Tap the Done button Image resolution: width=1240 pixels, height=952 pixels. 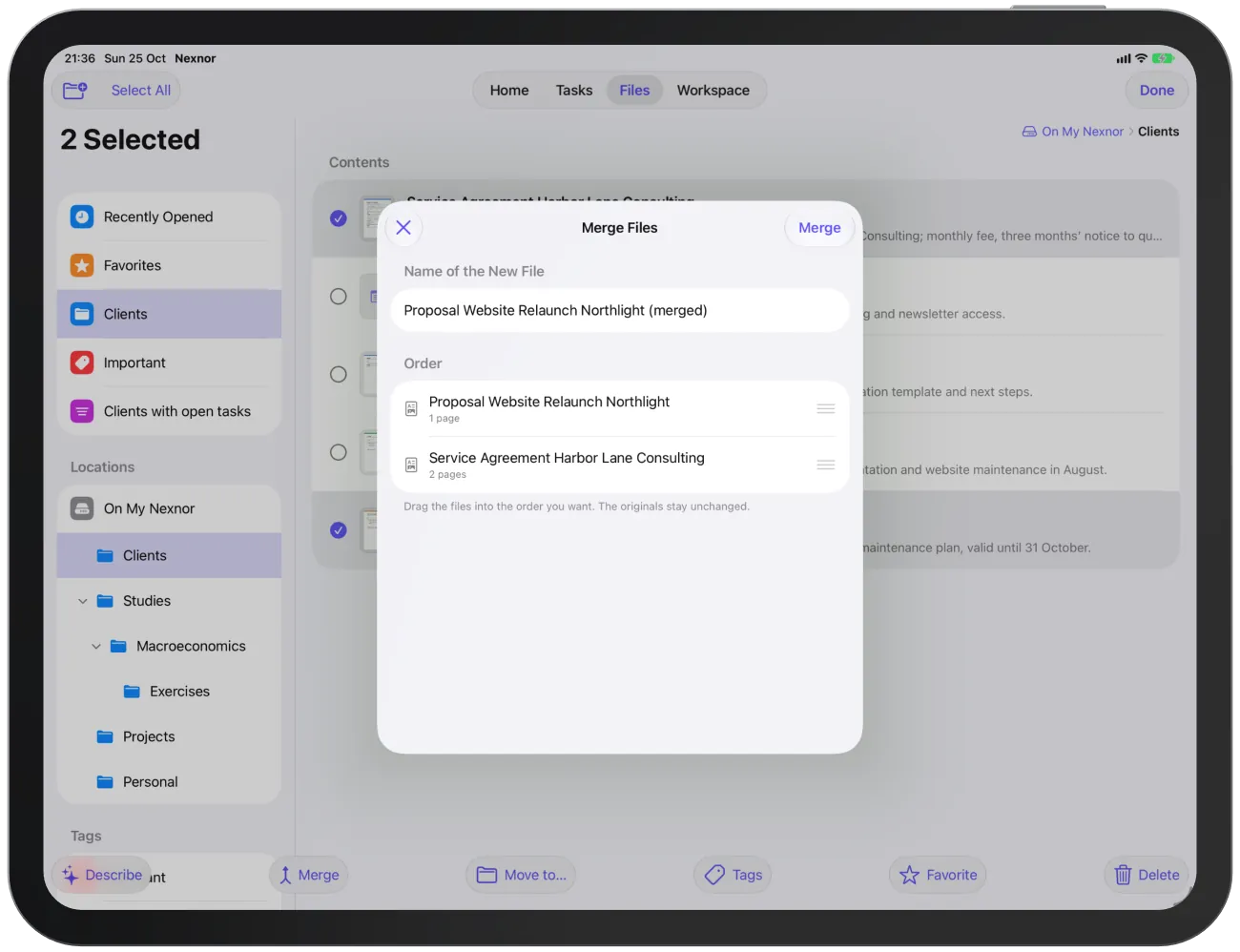[1157, 91]
